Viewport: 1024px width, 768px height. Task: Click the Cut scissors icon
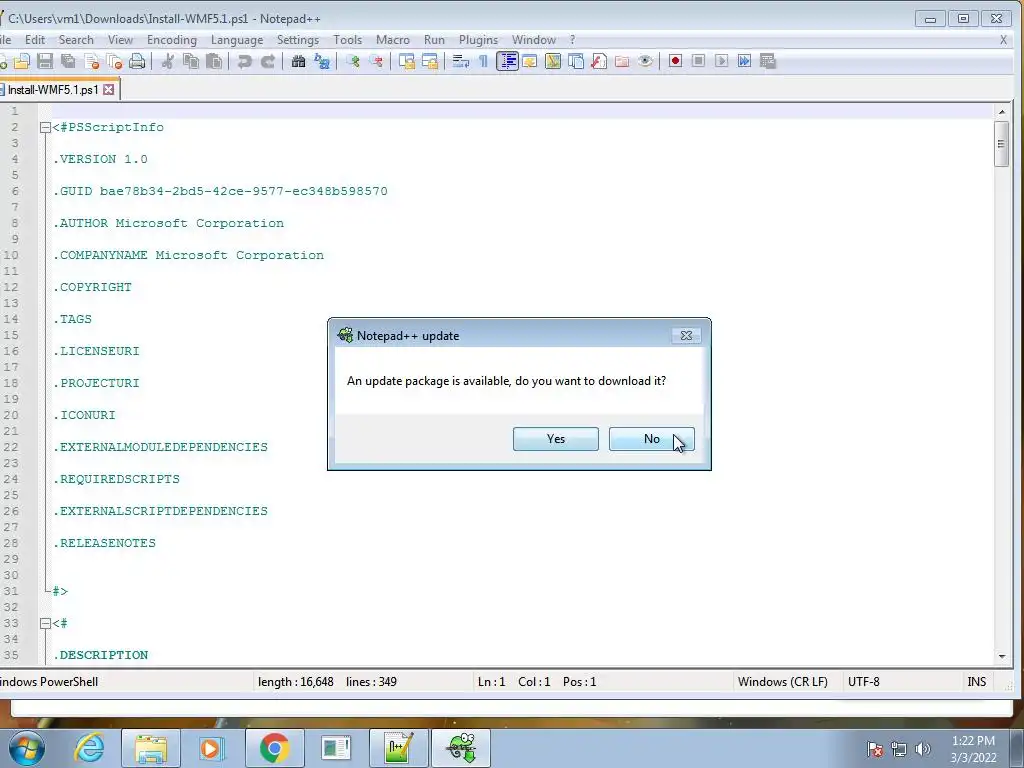168,61
